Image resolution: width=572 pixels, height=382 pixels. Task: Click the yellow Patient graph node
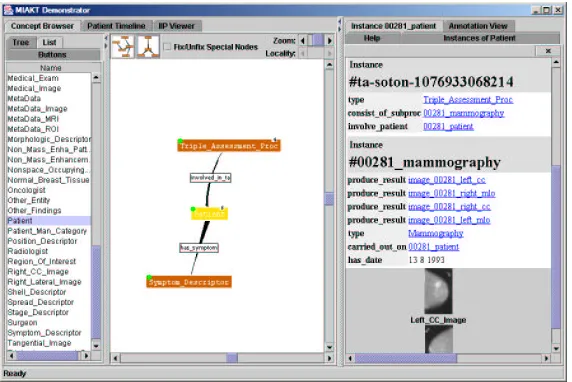(x=209, y=214)
